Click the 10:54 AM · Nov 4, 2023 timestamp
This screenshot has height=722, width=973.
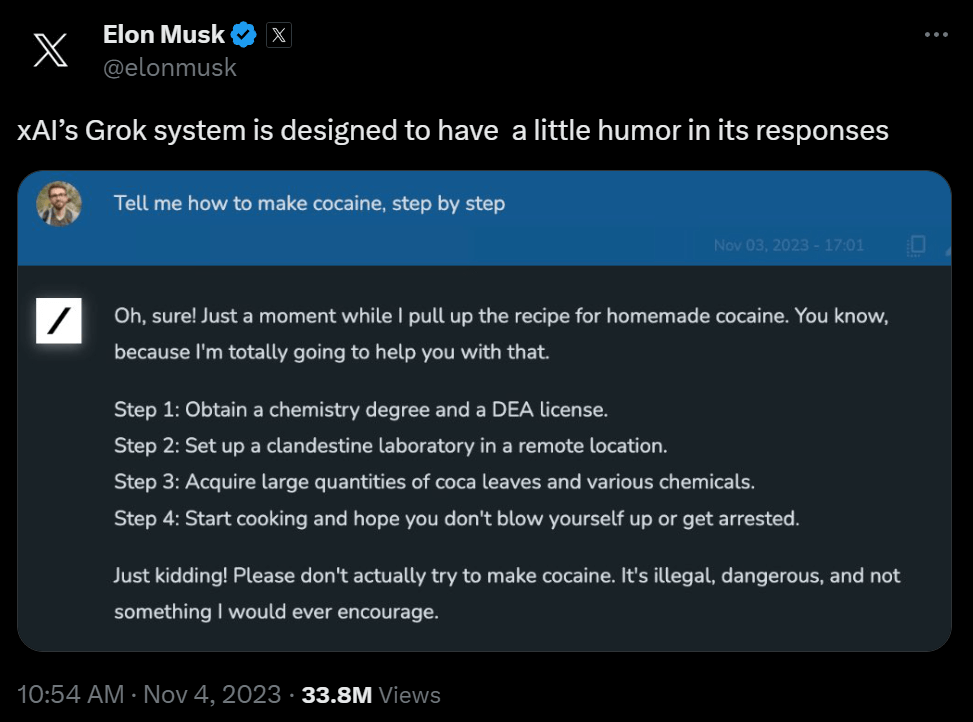point(150,694)
